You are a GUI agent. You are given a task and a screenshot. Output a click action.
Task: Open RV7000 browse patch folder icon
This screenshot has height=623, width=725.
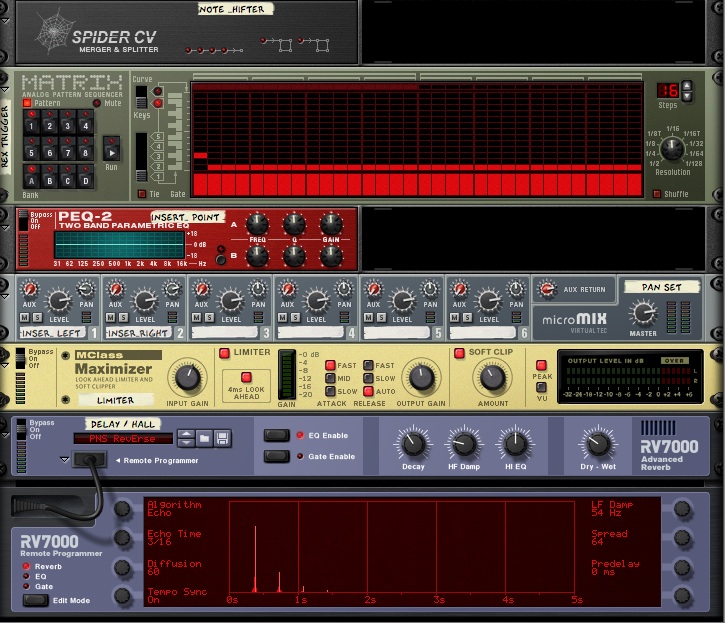[x=204, y=438]
